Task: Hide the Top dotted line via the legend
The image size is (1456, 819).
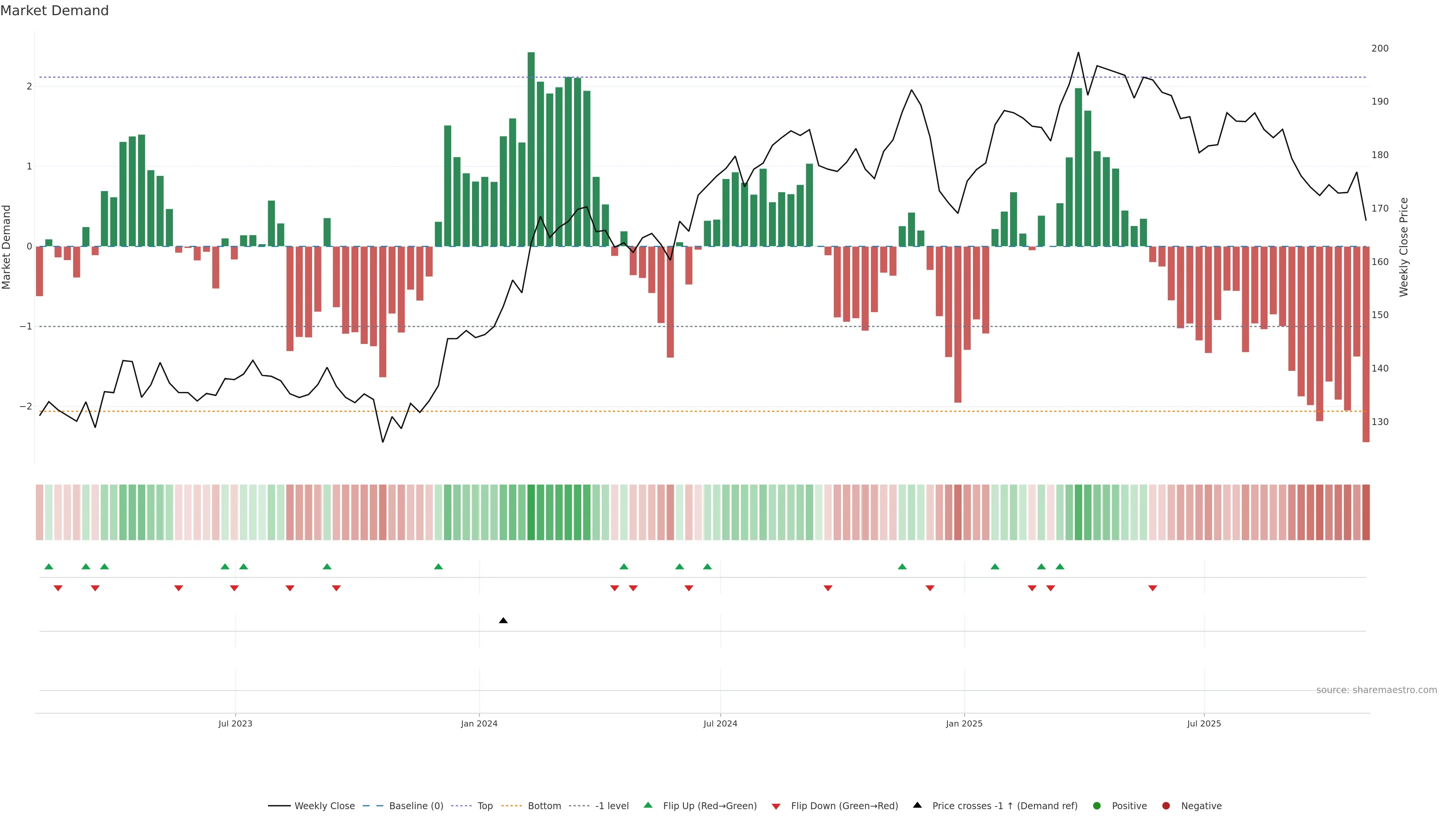Action: coord(485,806)
